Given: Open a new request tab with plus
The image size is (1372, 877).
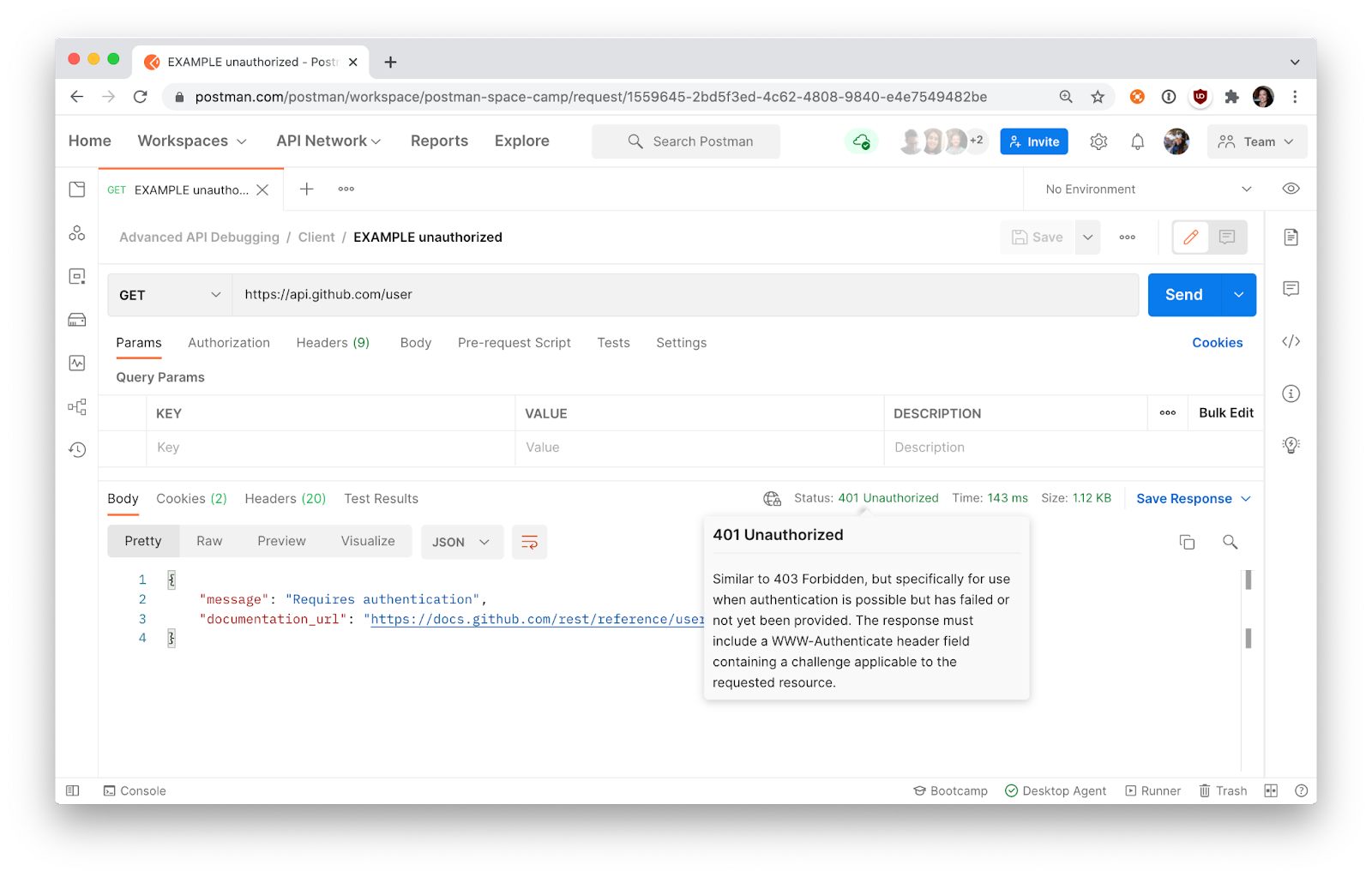Looking at the screenshot, I should click(306, 189).
